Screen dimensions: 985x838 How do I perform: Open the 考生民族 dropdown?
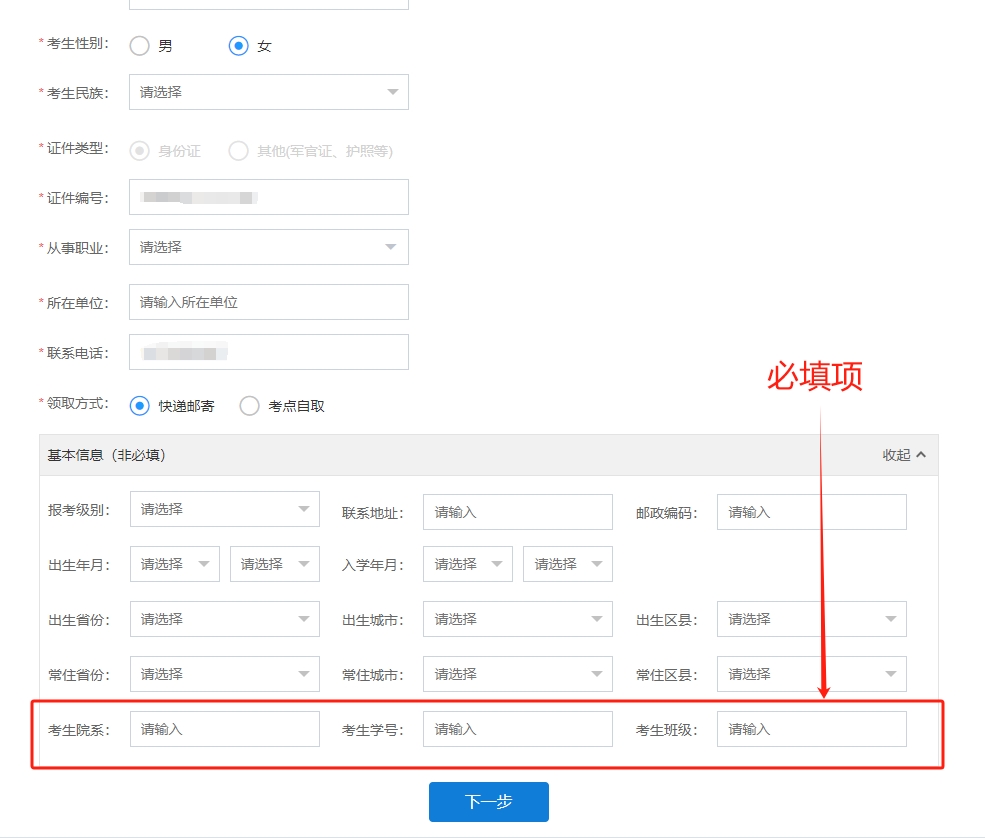pos(268,92)
